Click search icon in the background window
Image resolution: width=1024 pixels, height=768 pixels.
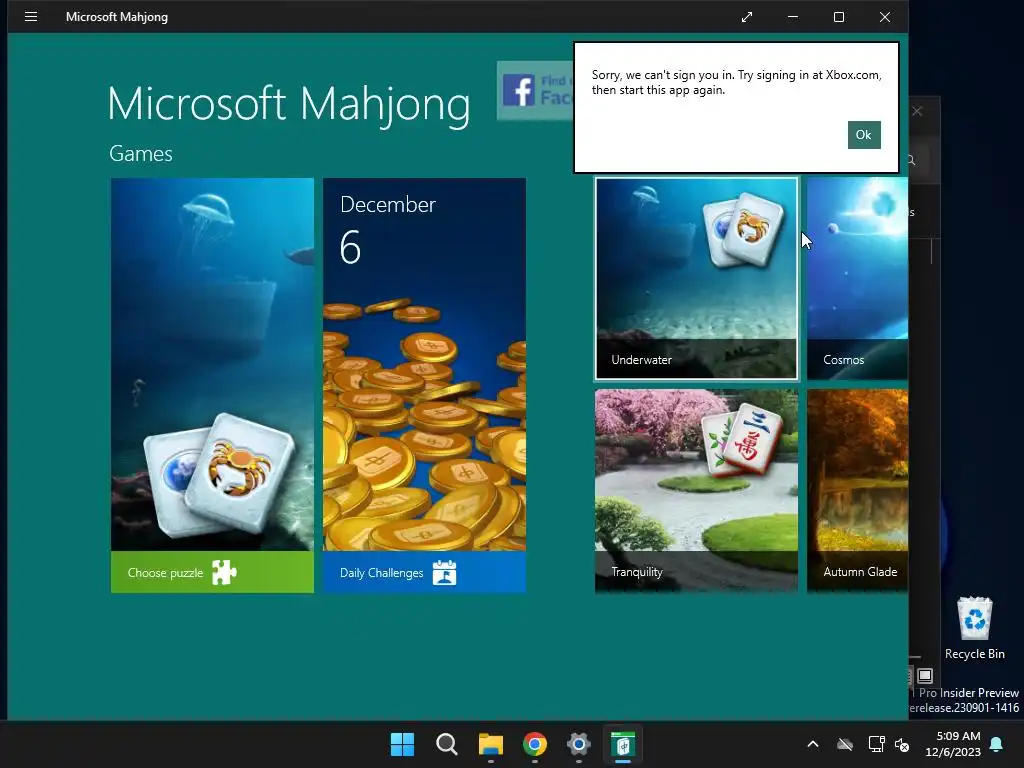coord(911,160)
